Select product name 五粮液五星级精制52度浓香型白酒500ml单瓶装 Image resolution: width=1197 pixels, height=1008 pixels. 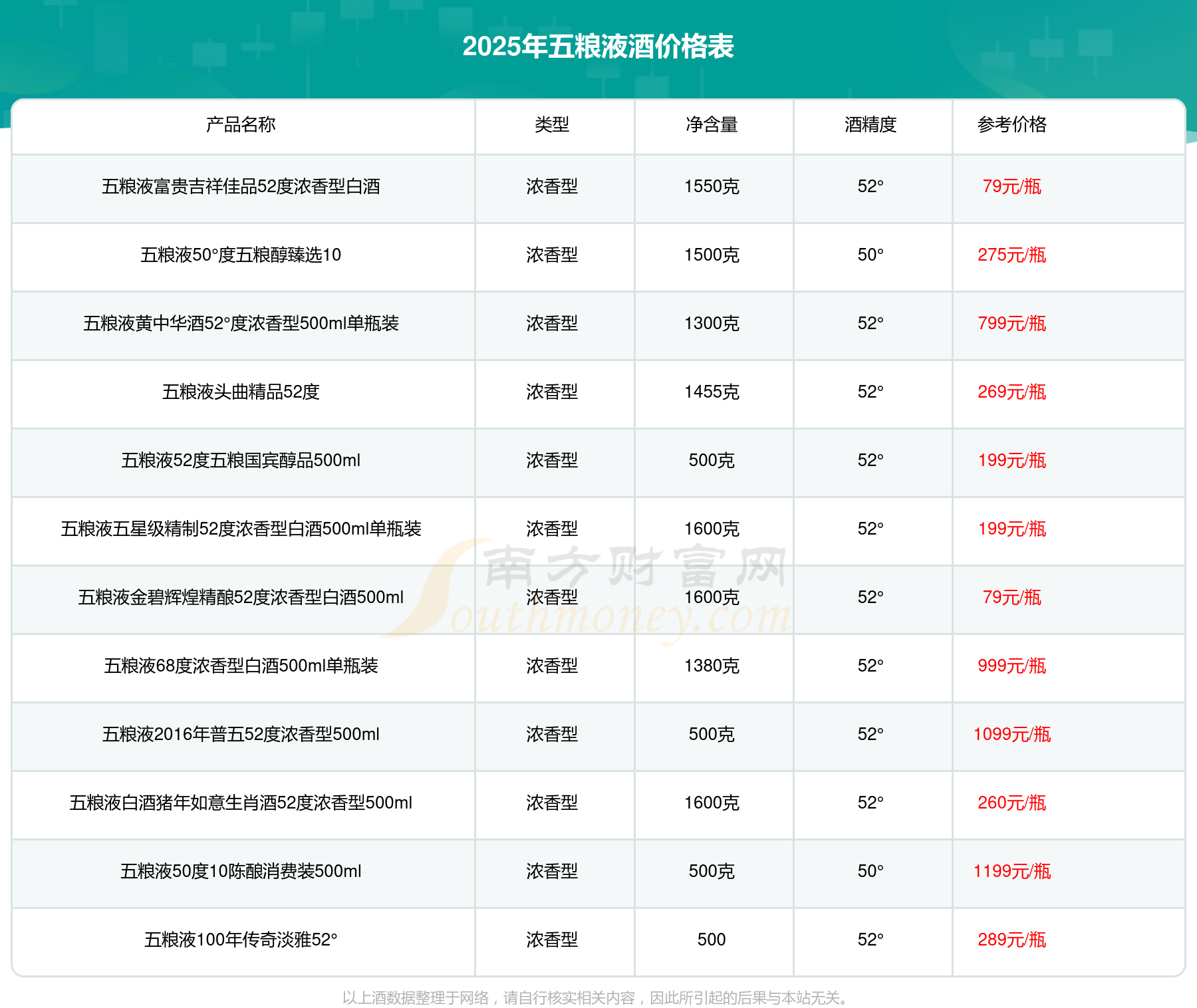pyautogui.click(x=241, y=529)
